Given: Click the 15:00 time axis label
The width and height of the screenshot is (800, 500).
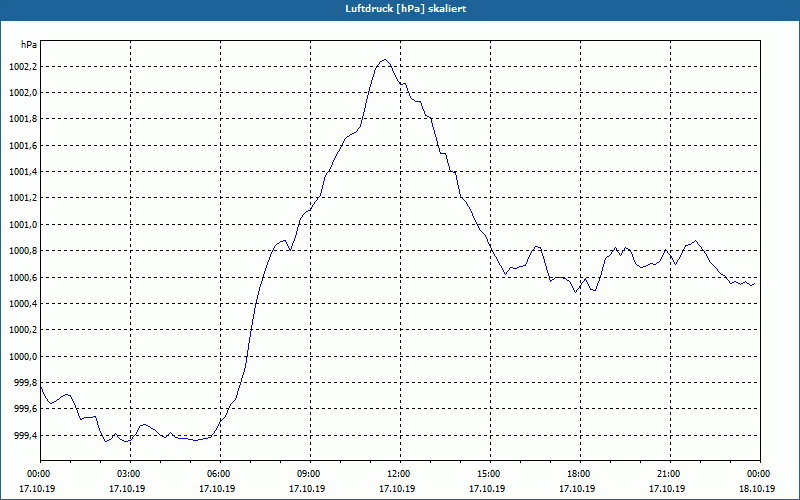Looking at the screenshot, I should click(x=488, y=474).
